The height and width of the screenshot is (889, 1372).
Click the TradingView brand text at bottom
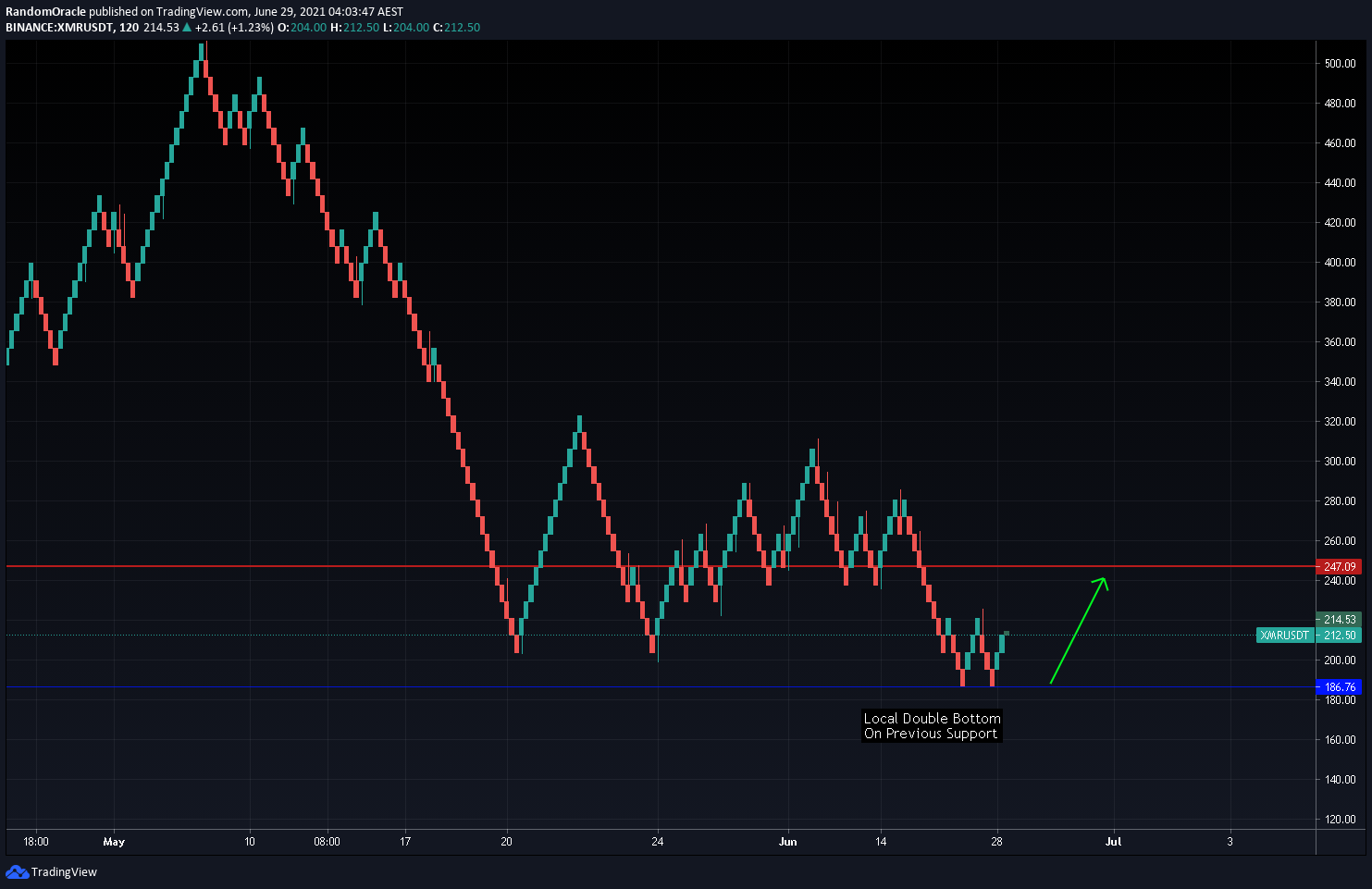pyautogui.click(x=64, y=872)
